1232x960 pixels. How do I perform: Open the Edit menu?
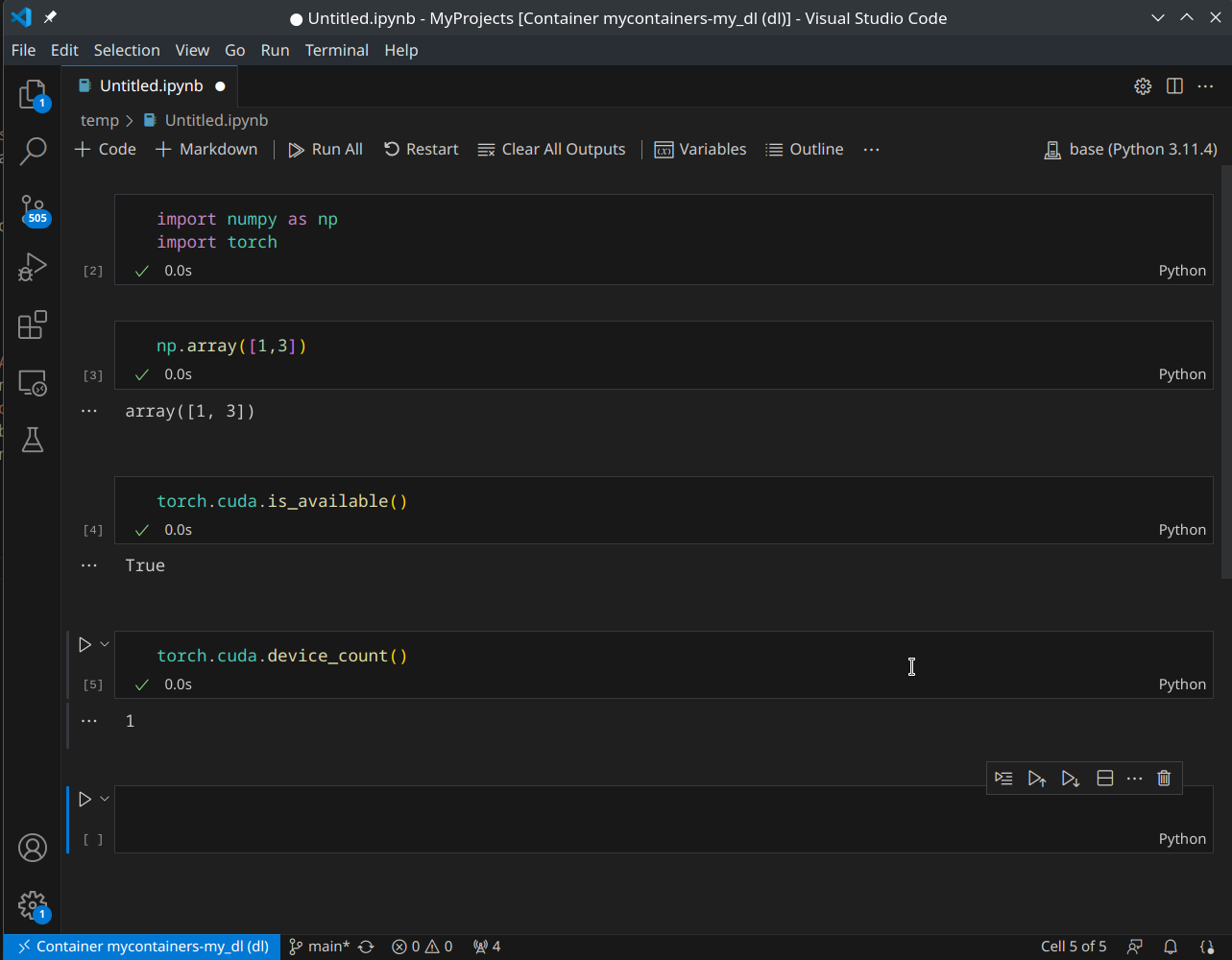(64, 50)
